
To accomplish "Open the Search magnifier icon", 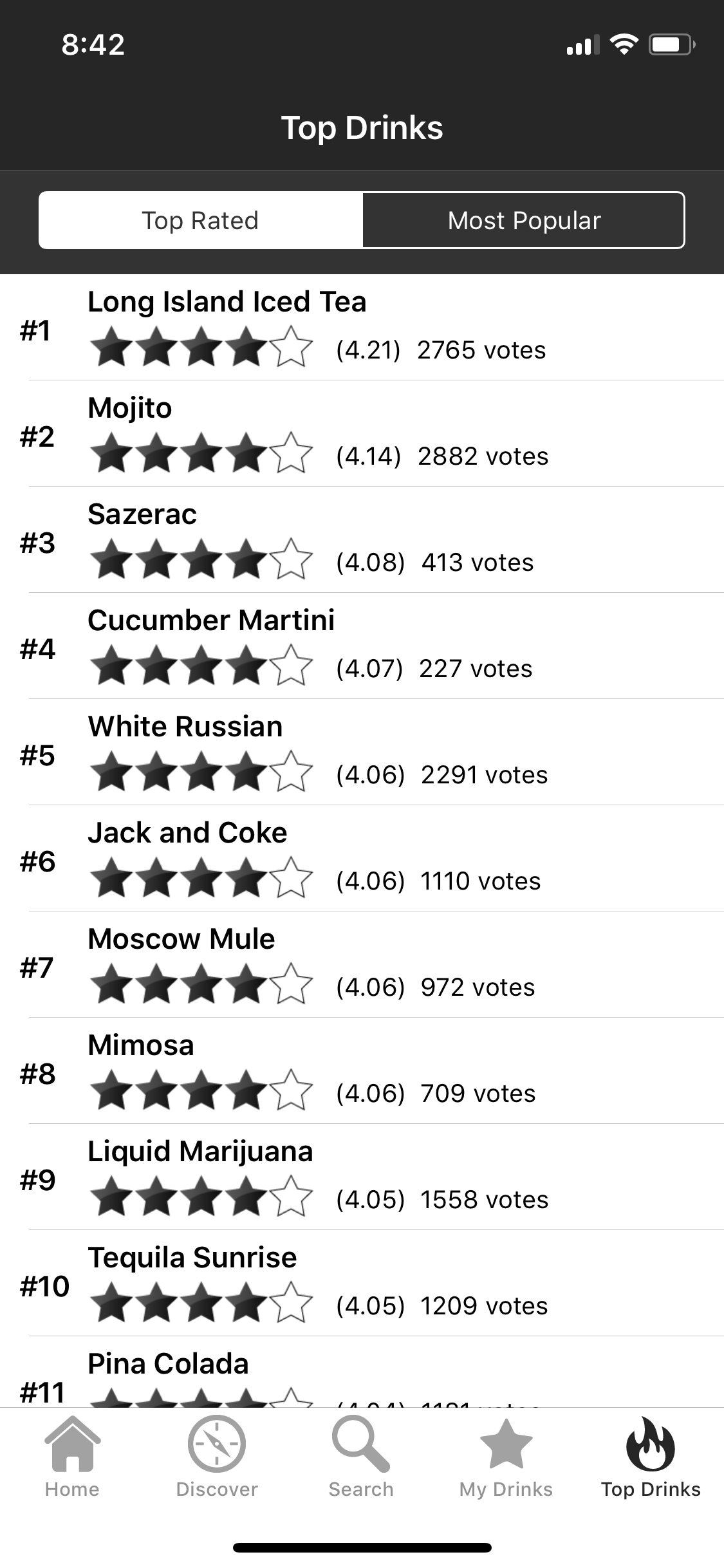I will pos(361,1445).
